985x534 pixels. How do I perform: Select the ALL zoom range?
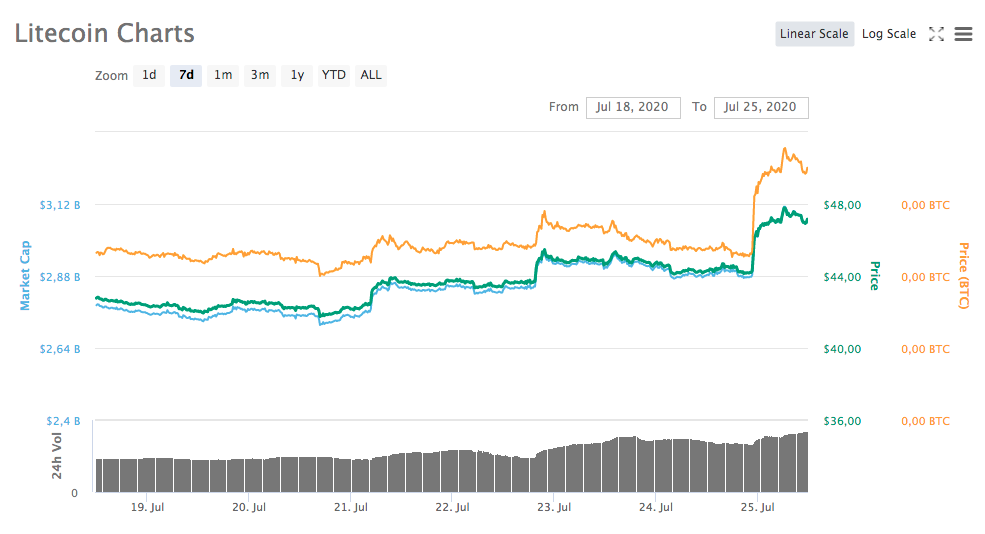[x=371, y=75]
